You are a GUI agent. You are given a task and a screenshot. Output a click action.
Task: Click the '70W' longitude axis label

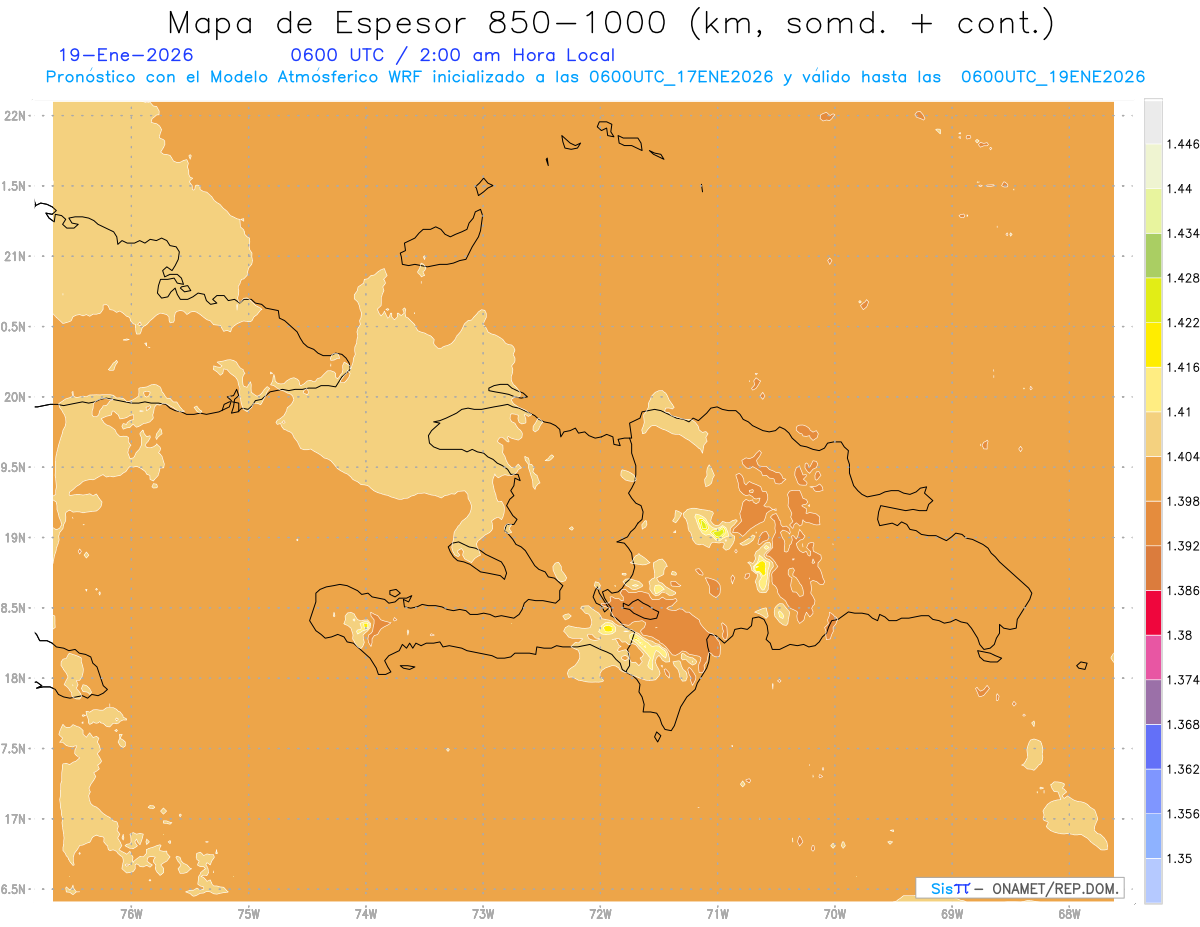click(835, 915)
